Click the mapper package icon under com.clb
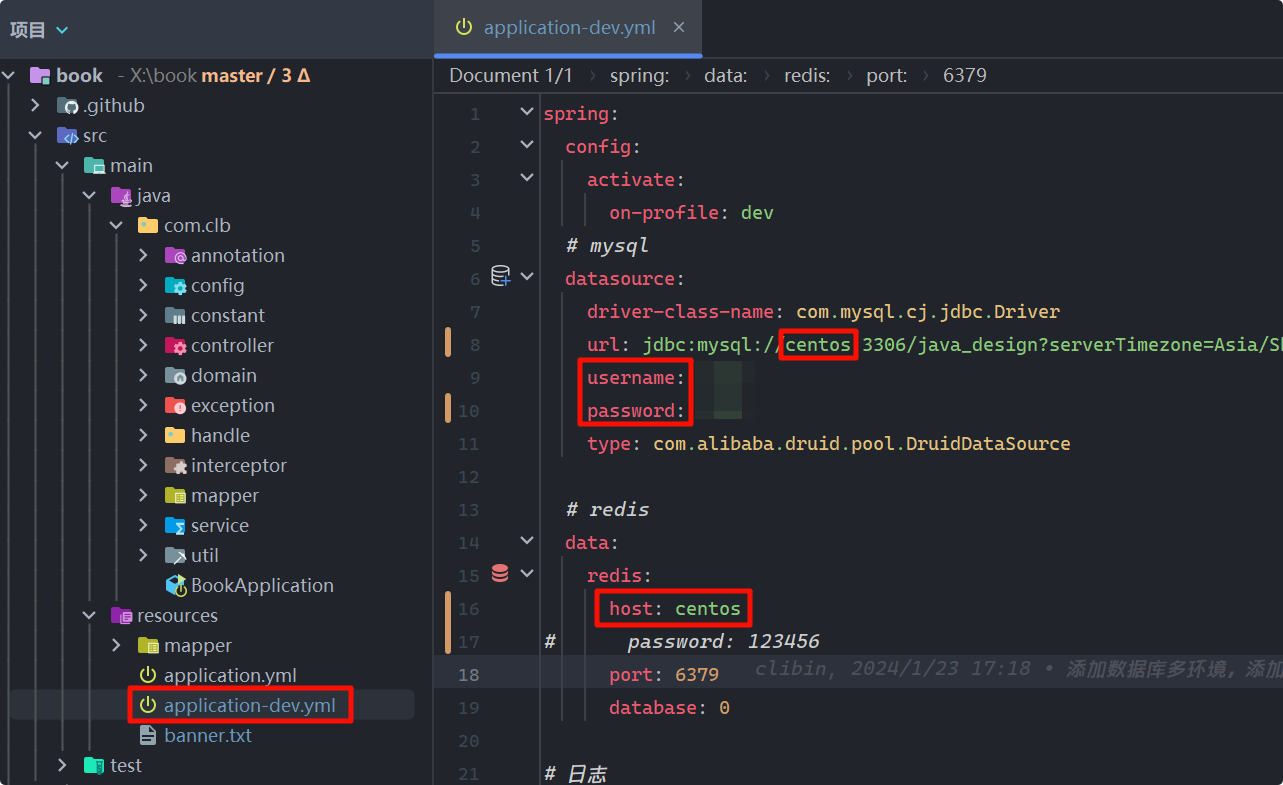 pyautogui.click(x=175, y=495)
